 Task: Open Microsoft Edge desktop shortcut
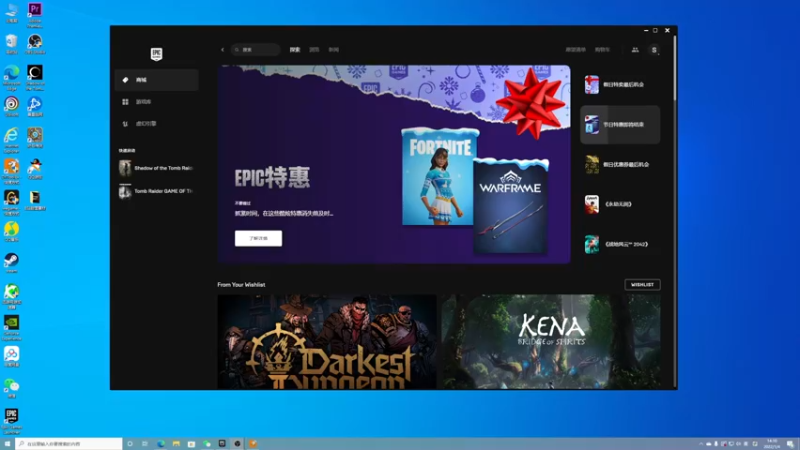pos(11,78)
